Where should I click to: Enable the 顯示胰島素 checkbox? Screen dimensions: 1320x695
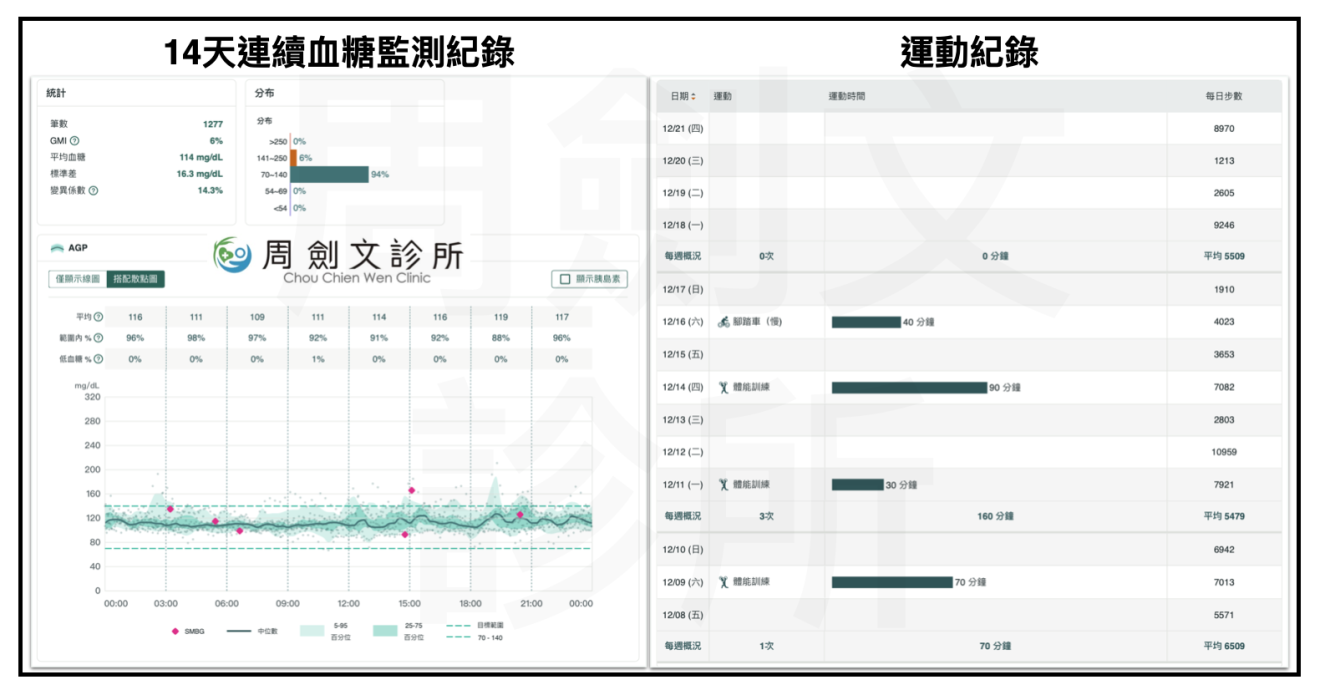tap(566, 280)
